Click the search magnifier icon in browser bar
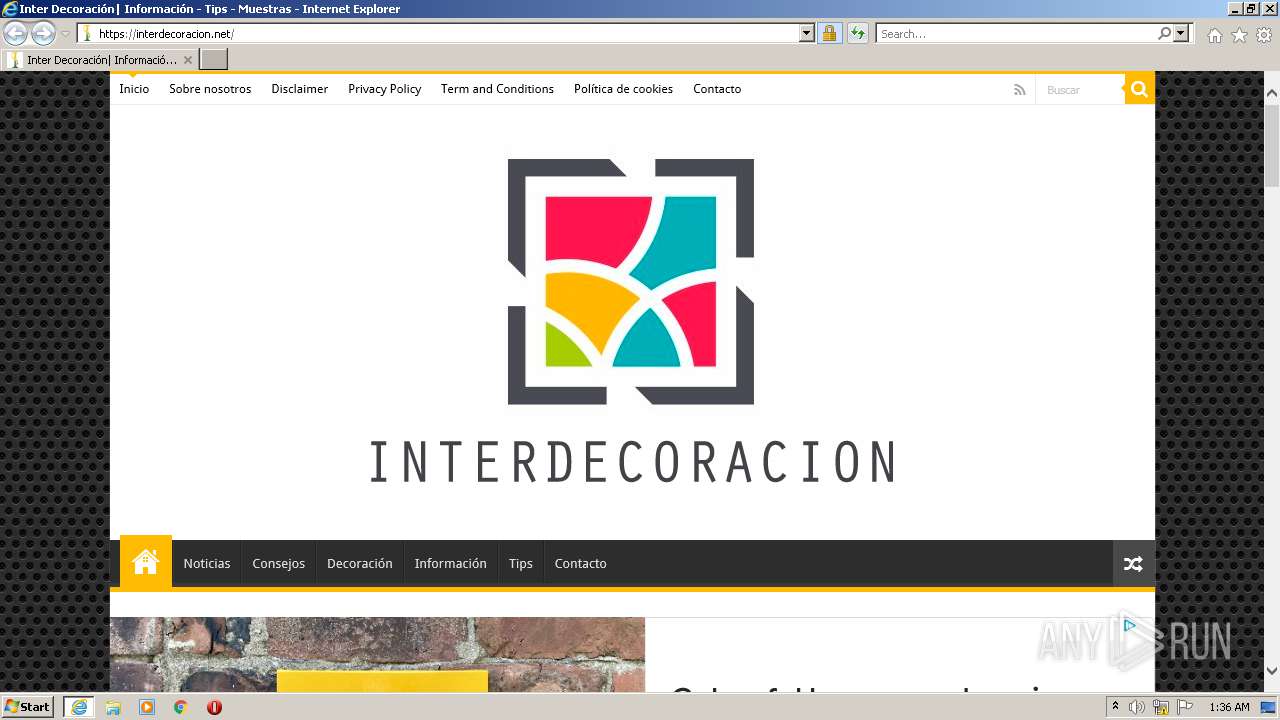 tap(1164, 33)
